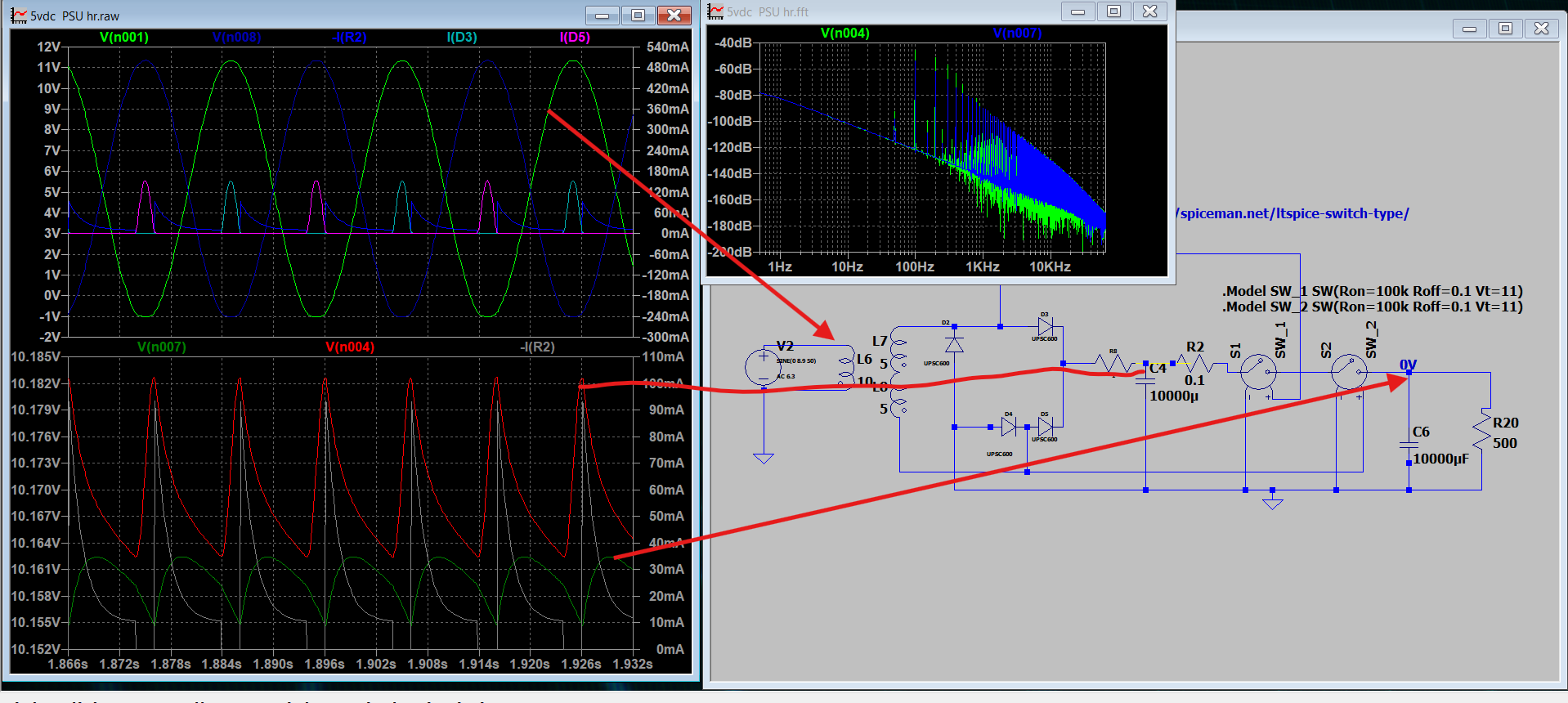Click the SW_1 model name label
Viewport: 1568px width, 703px height.
pos(1281,340)
